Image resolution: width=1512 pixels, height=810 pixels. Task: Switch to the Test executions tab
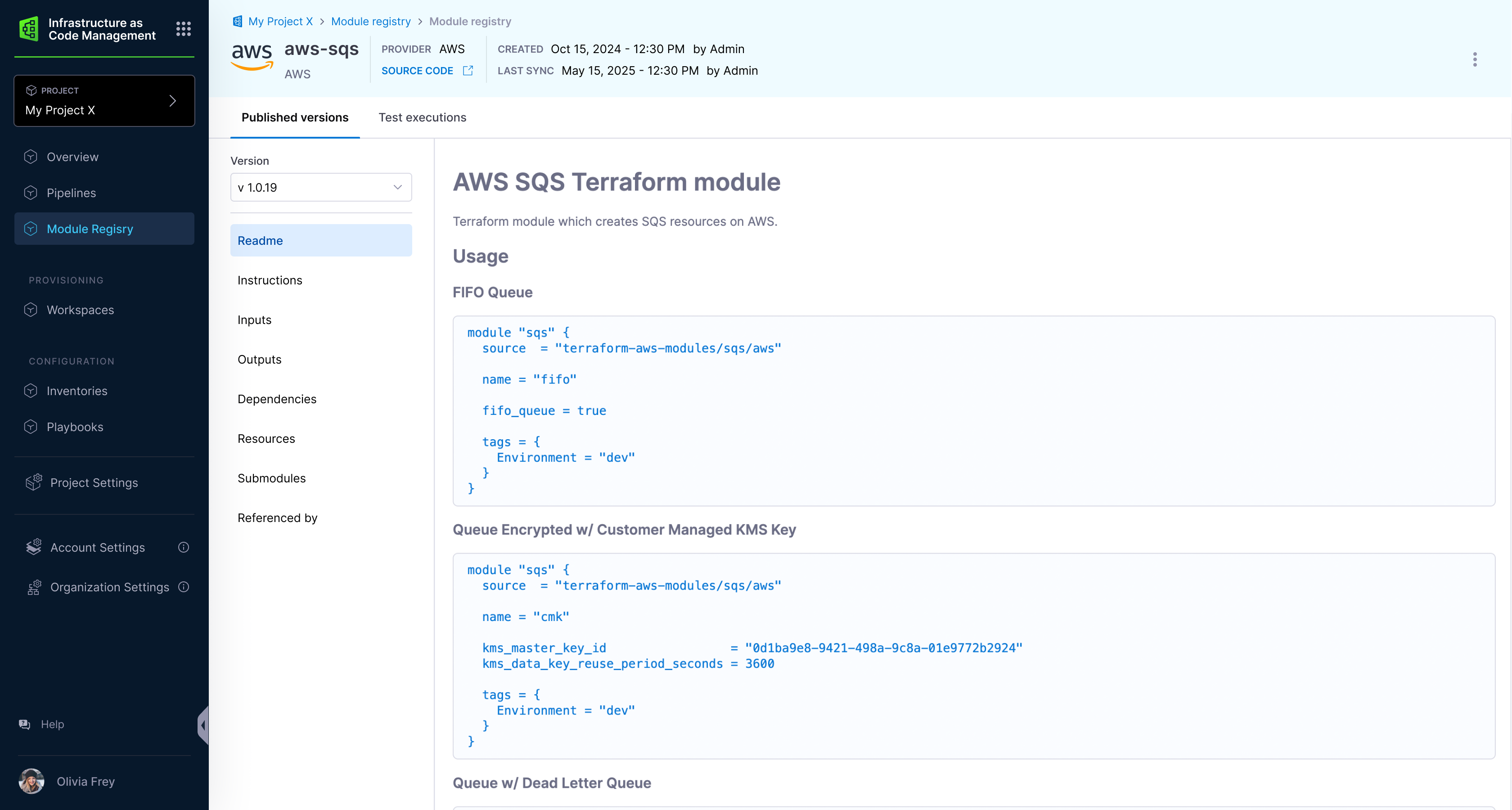pos(422,117)
